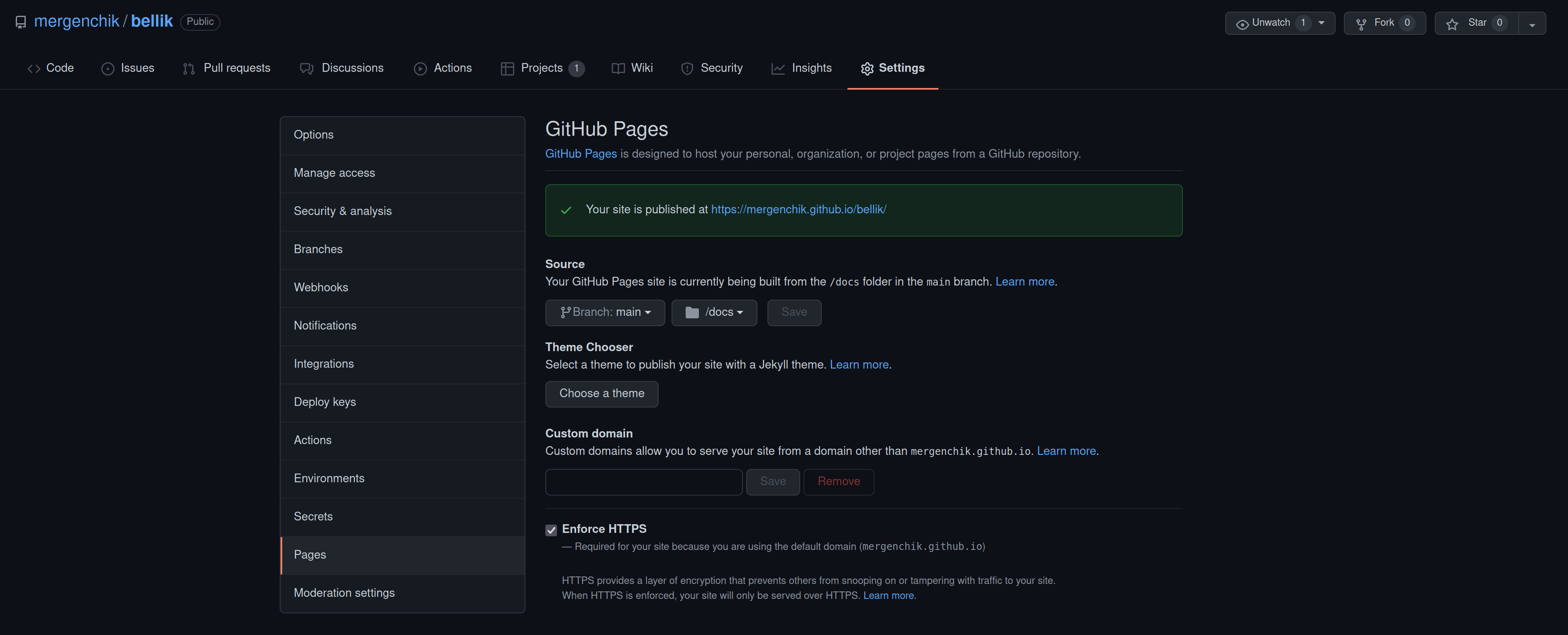Click the Discussions speech bubble icon
1568x635 pixels.
tap(306, 69)
